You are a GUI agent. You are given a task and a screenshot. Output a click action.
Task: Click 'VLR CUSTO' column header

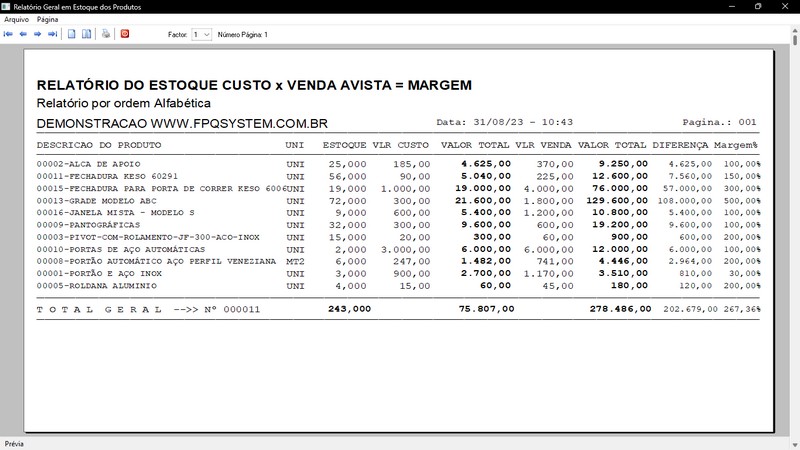pos(401,145)
